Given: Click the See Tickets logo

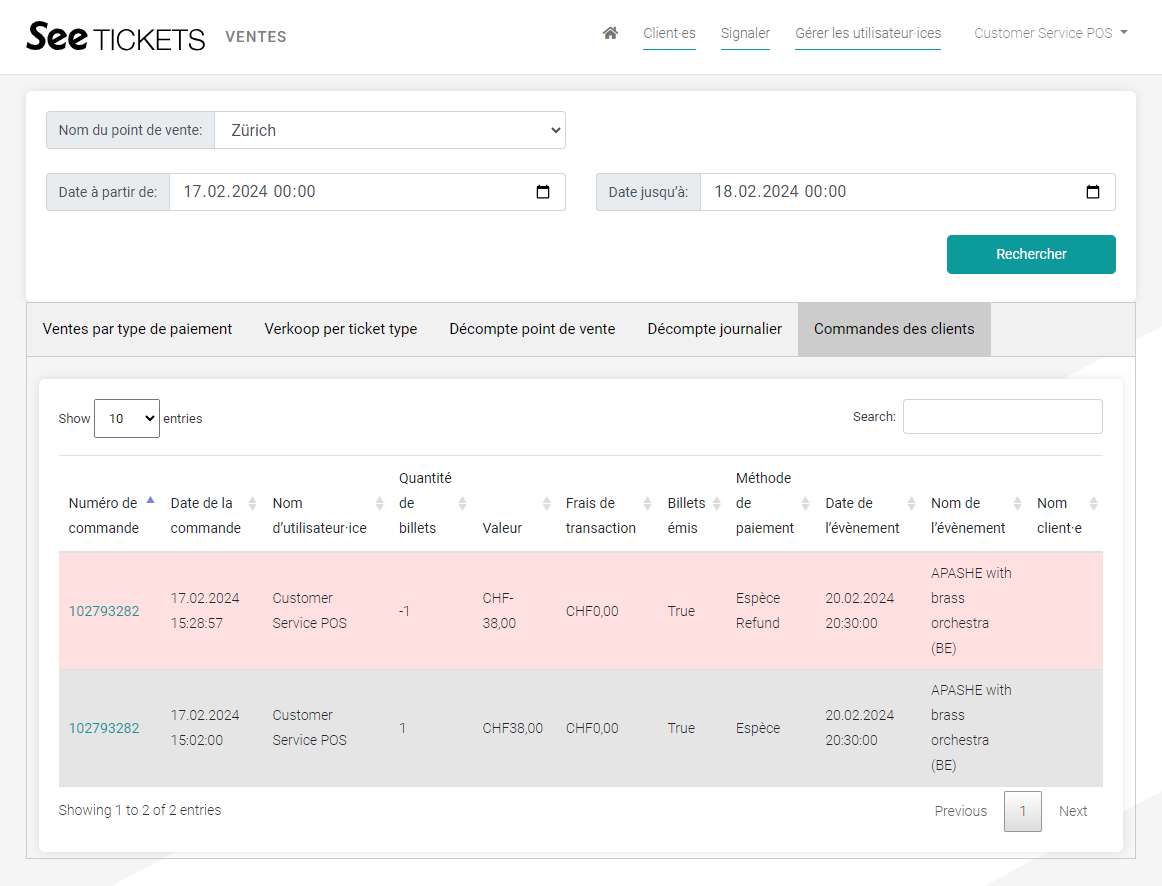Looking at the screenshot, I should coord(116,37).
